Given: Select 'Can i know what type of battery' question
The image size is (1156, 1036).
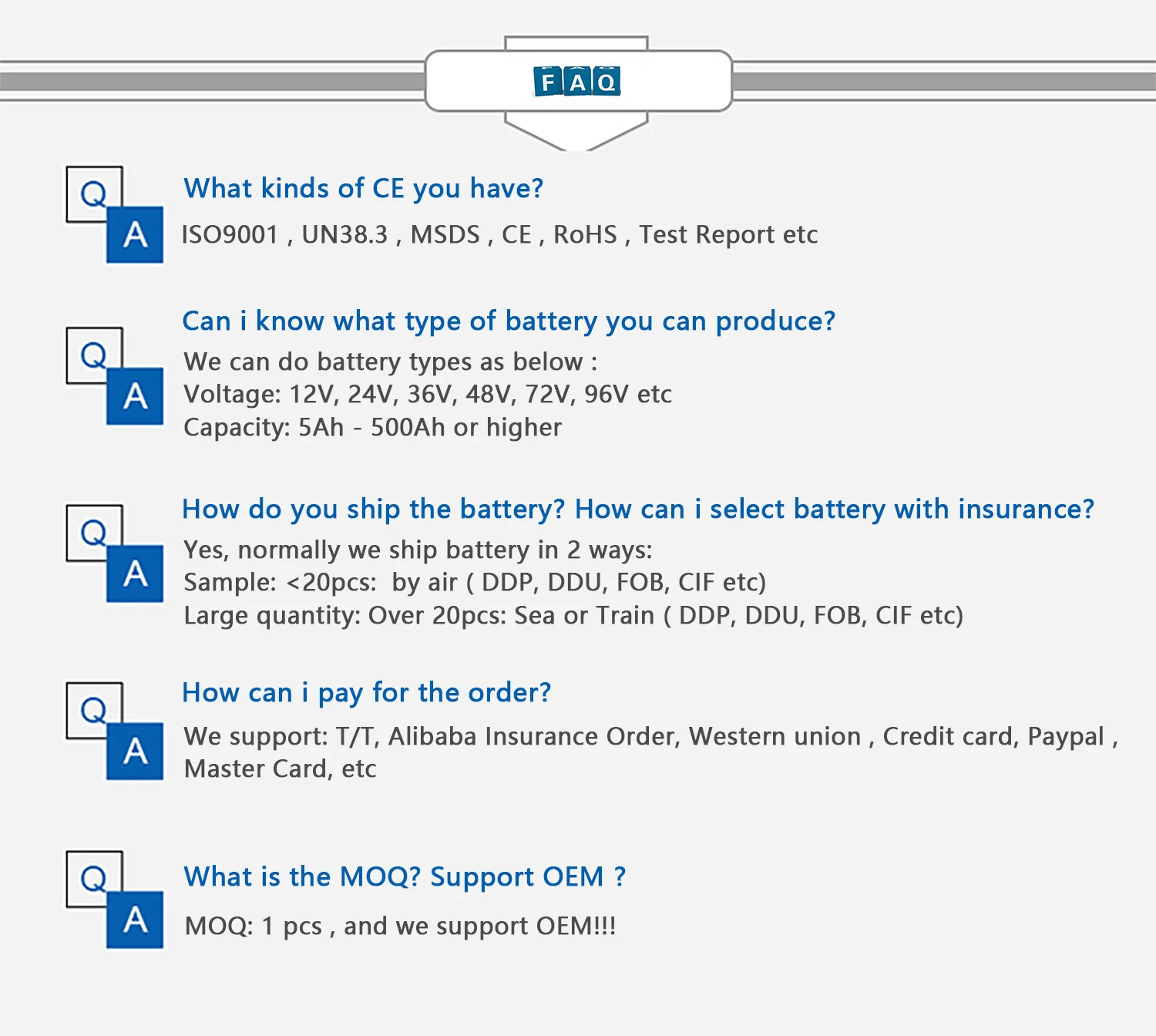Looking at the screenshot, I should (509, 321).
